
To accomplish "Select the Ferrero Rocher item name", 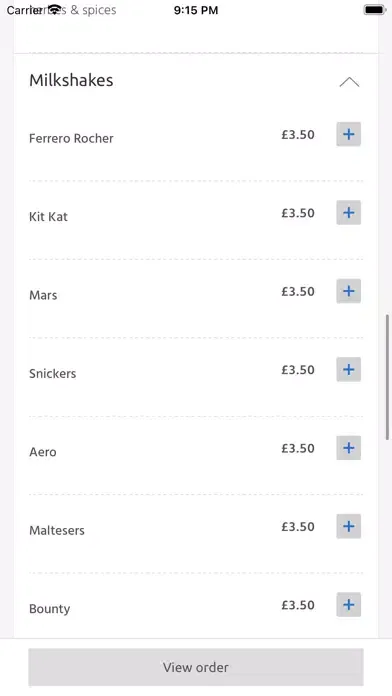I will 71,138.
